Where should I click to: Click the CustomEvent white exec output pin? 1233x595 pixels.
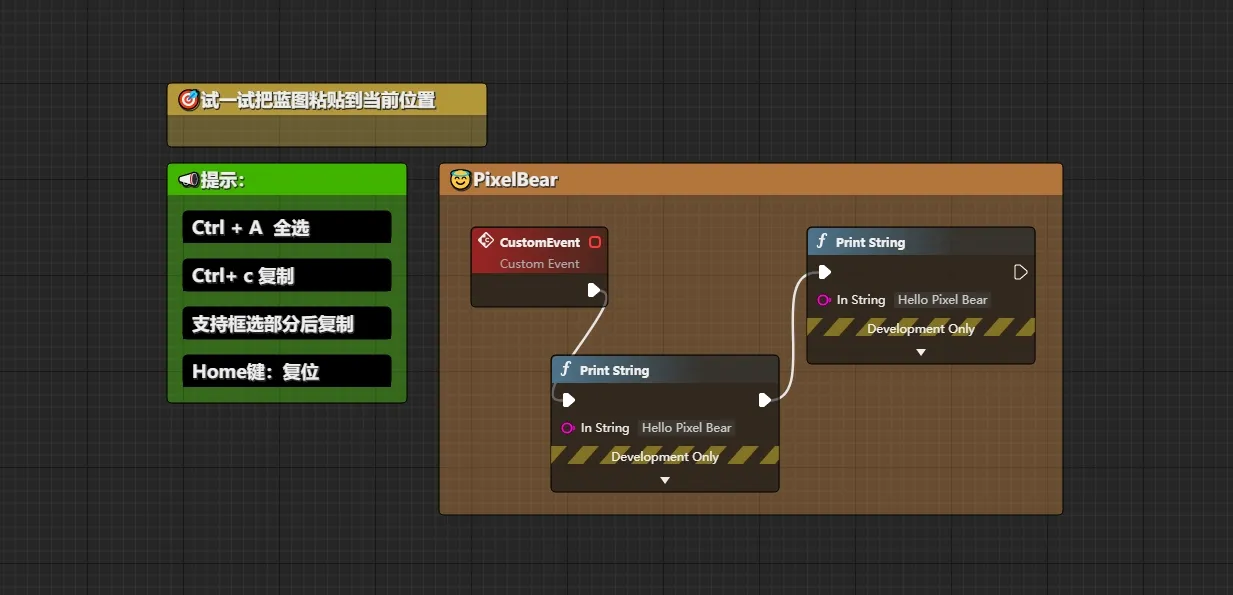coord(594,290)
